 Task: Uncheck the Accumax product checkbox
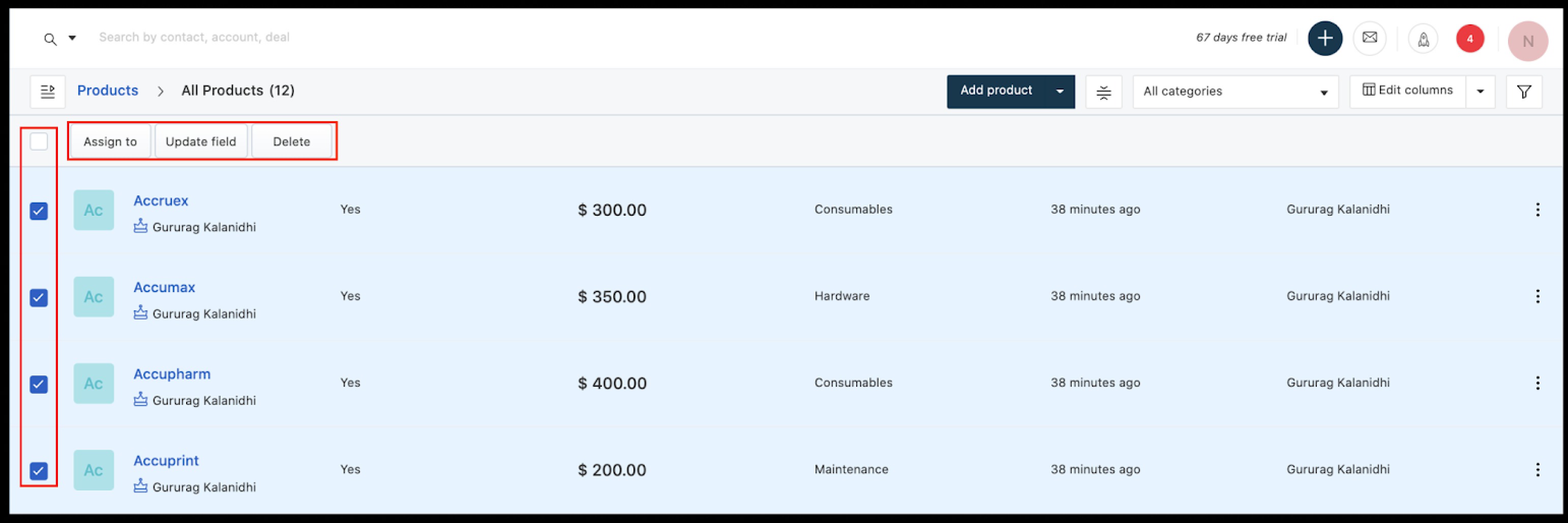[x=39, y=298]
